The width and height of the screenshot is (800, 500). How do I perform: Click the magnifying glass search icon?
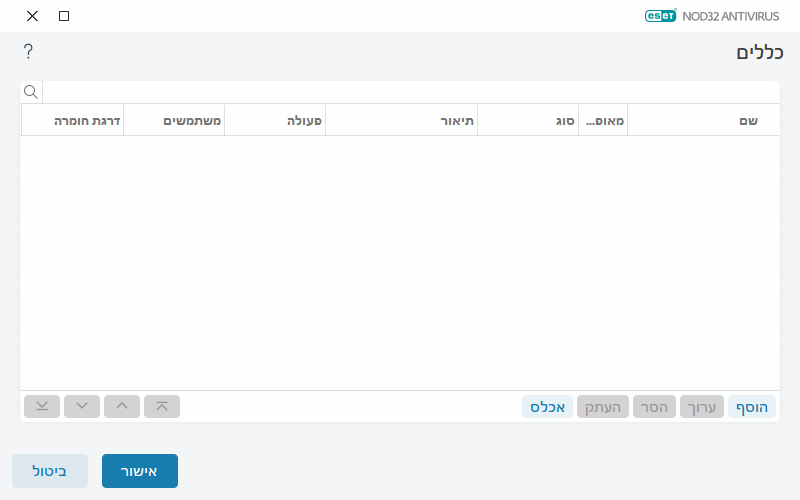tap(31, 92)
